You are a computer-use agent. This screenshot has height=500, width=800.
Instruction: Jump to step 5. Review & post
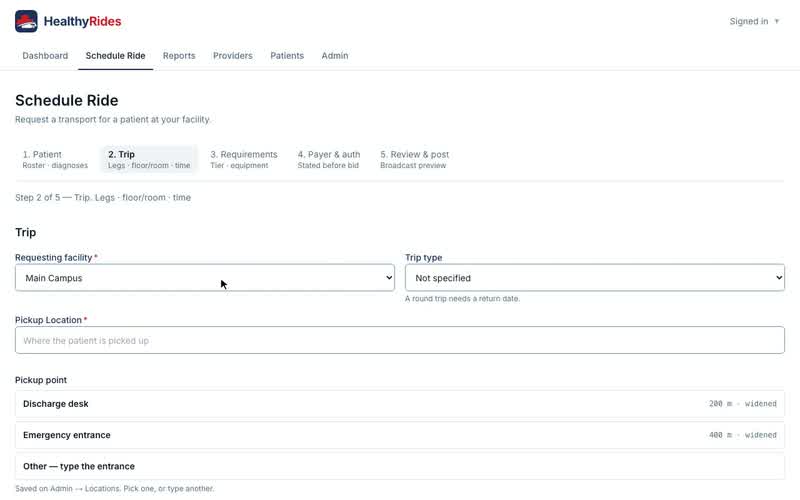414,159
